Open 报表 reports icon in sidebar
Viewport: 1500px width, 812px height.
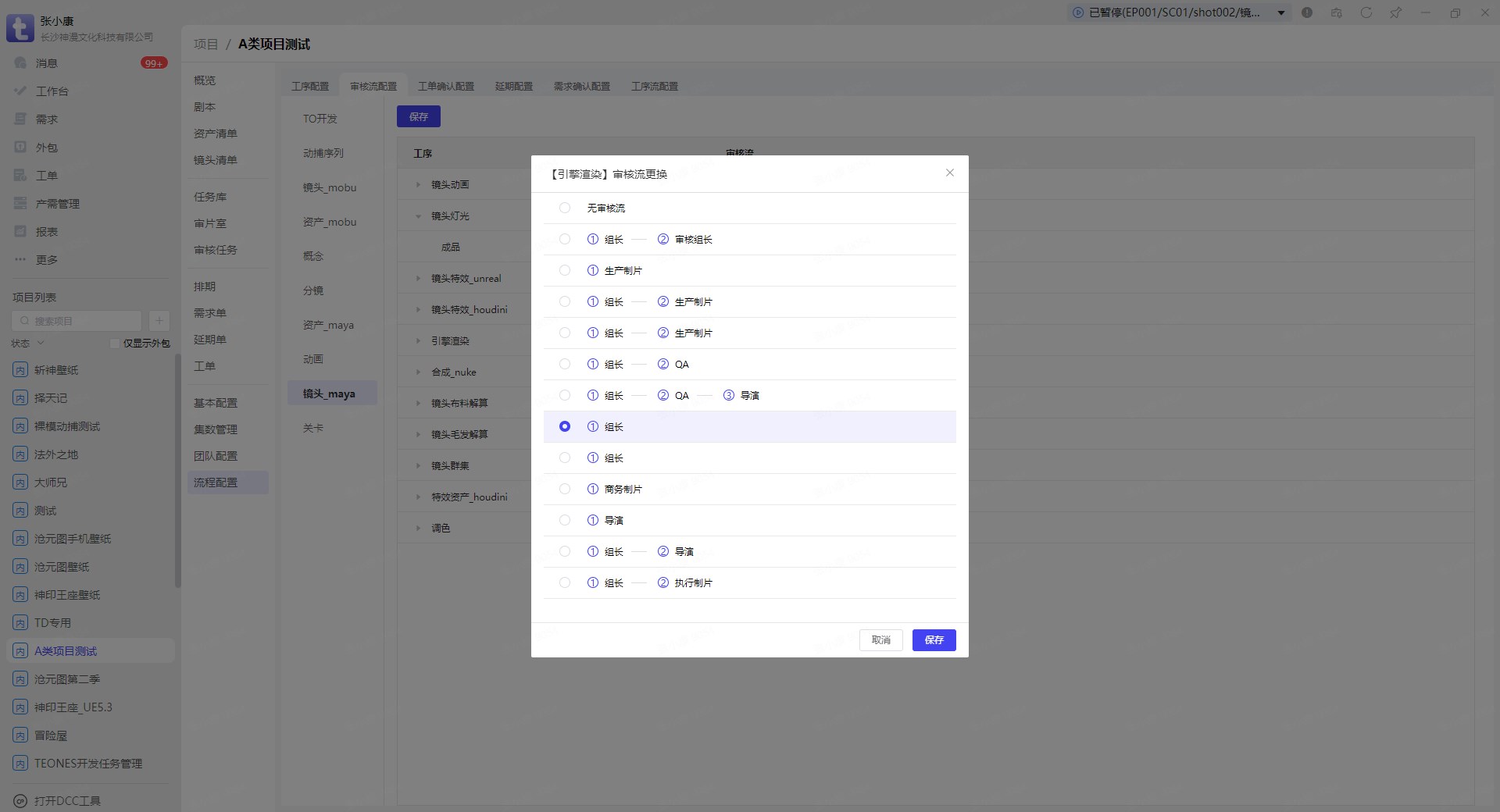[x=21, y=231]
